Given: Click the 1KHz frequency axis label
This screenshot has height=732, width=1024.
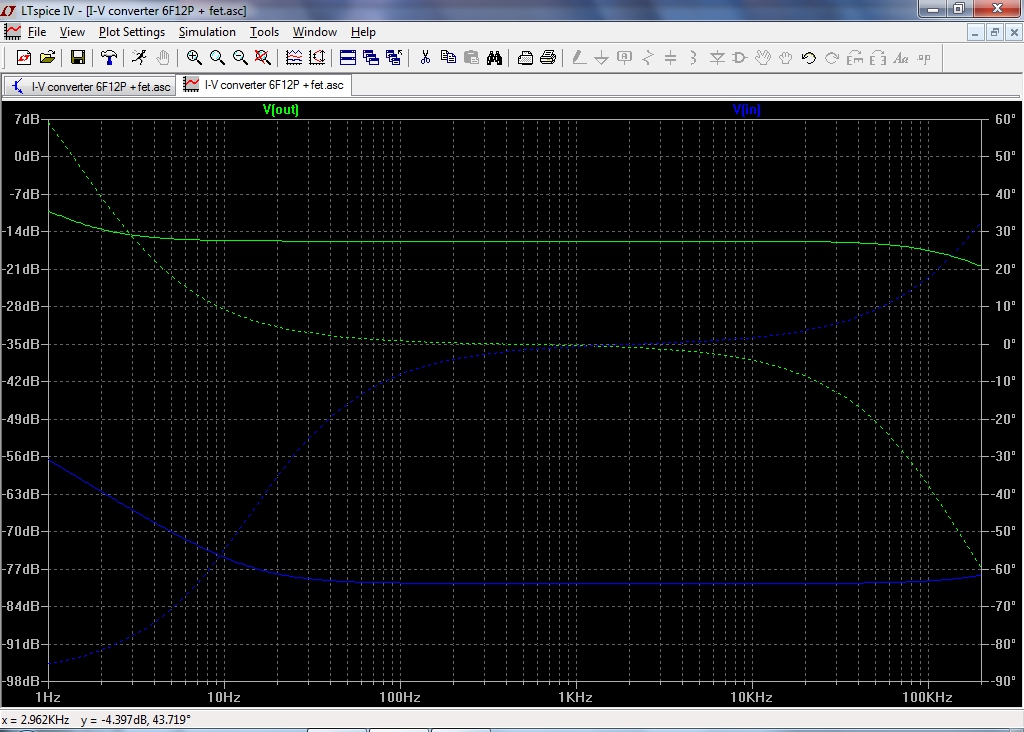Looking at the screenshot, I should pos(575,697).
